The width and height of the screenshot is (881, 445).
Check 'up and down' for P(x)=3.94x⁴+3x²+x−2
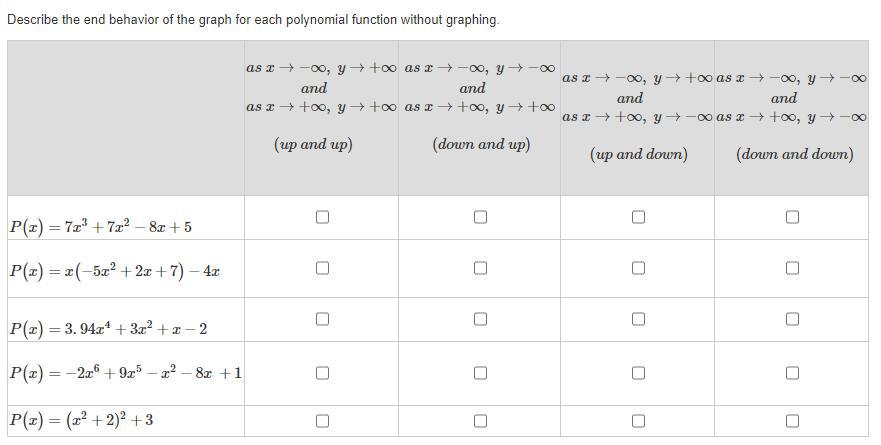[x=638, y=319]
